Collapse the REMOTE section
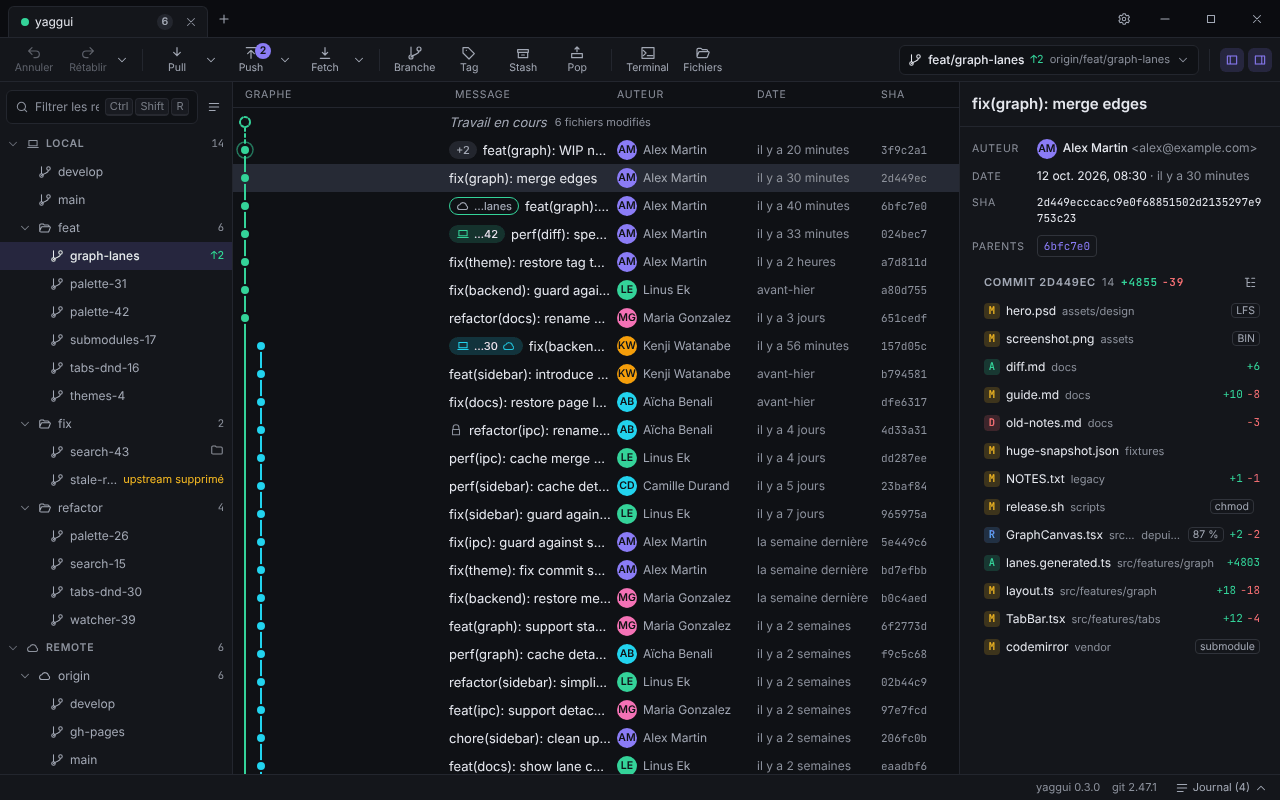Image resolution: width=1280 pixels, height=800 pixels. click(14, 647)
